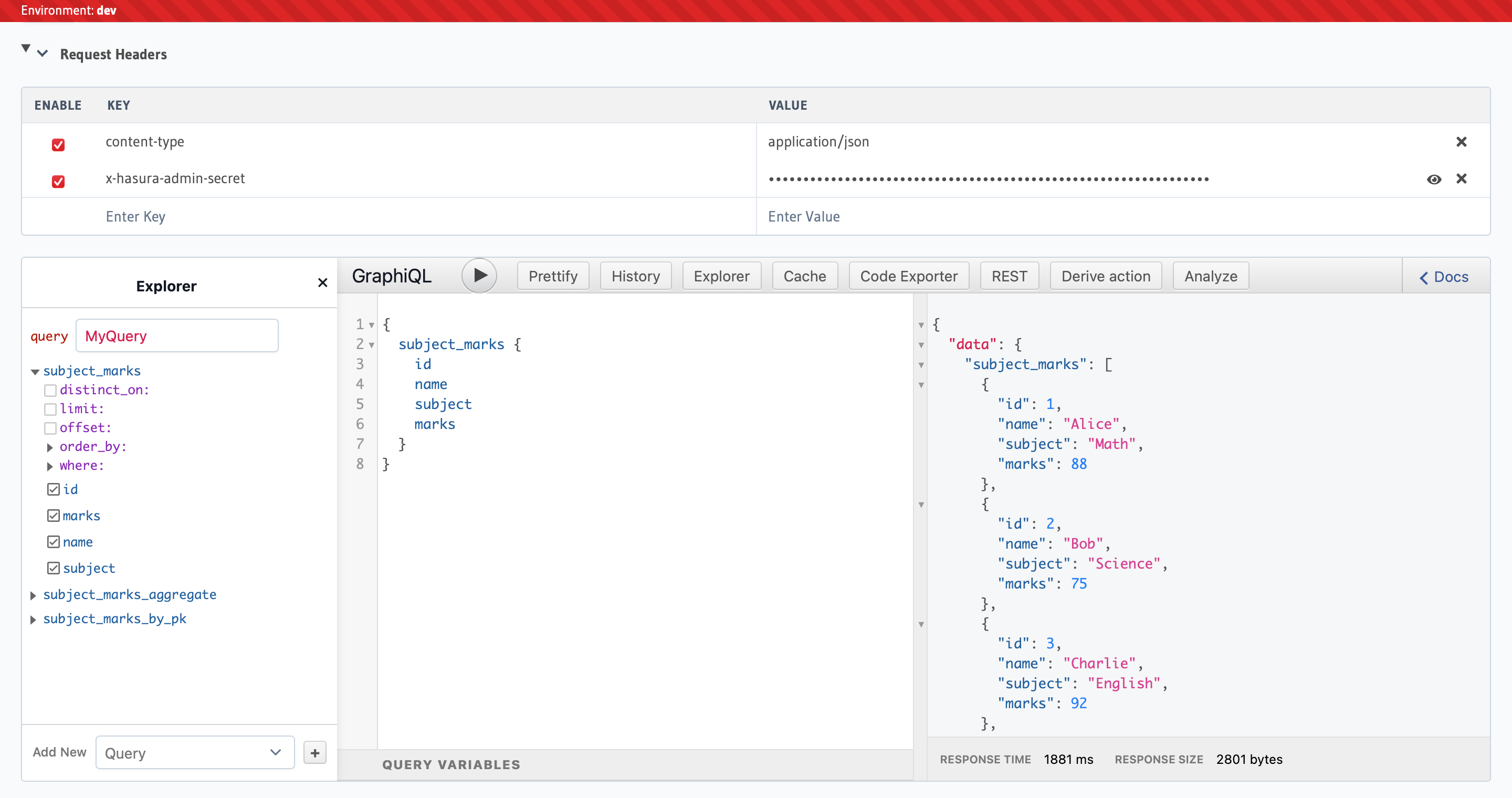Fold line 2 in query editor

(x=372, y=345)
